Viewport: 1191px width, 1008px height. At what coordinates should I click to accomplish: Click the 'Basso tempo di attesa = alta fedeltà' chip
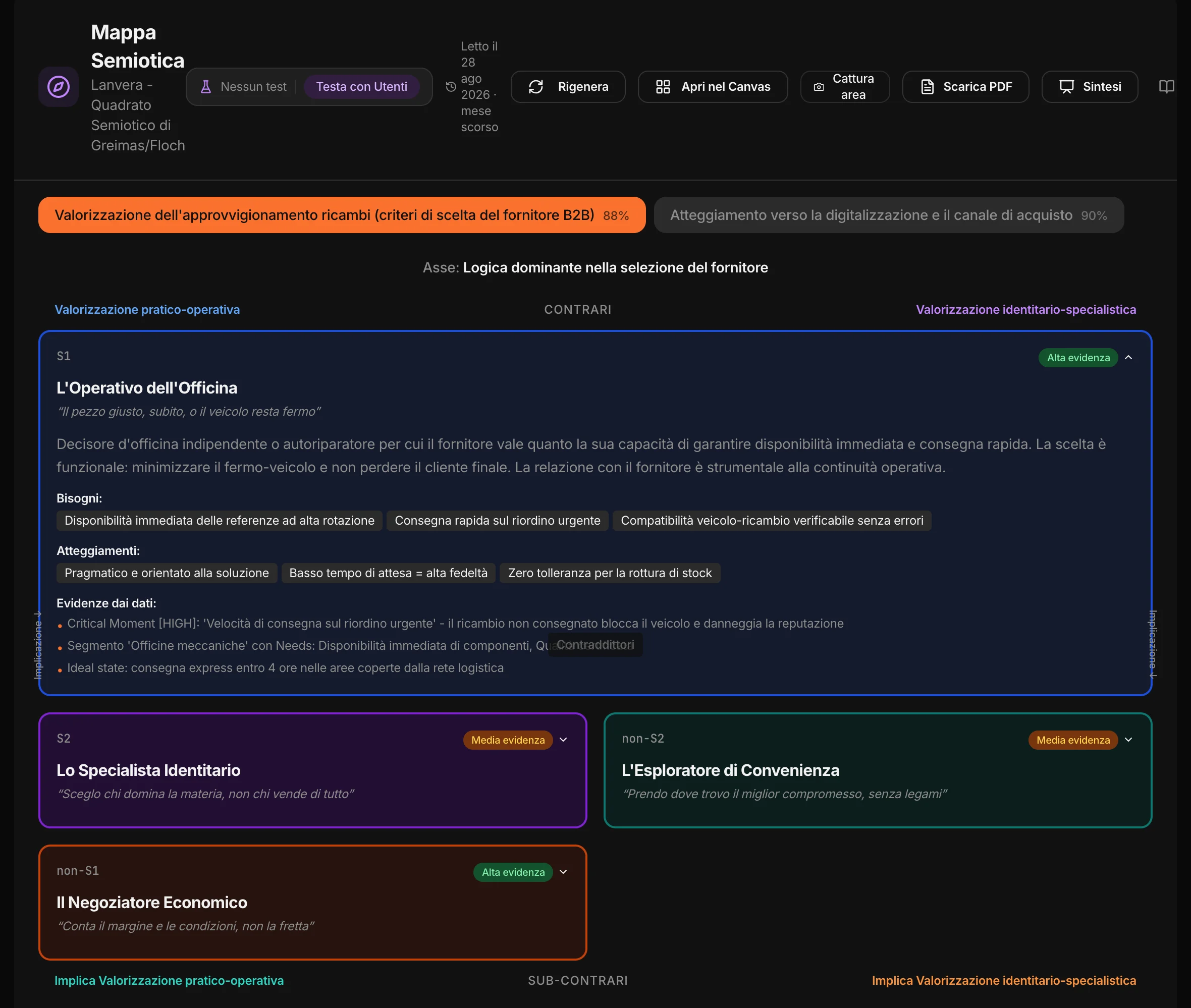pyautogui.click(x=389, y=573)
